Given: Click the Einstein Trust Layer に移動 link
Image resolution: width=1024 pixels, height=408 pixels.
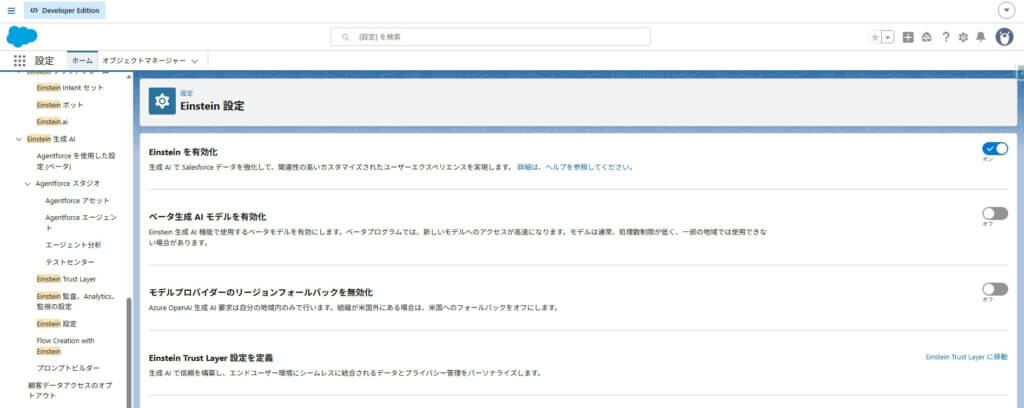Looking at the screenshot, I should tap(967, 357).
